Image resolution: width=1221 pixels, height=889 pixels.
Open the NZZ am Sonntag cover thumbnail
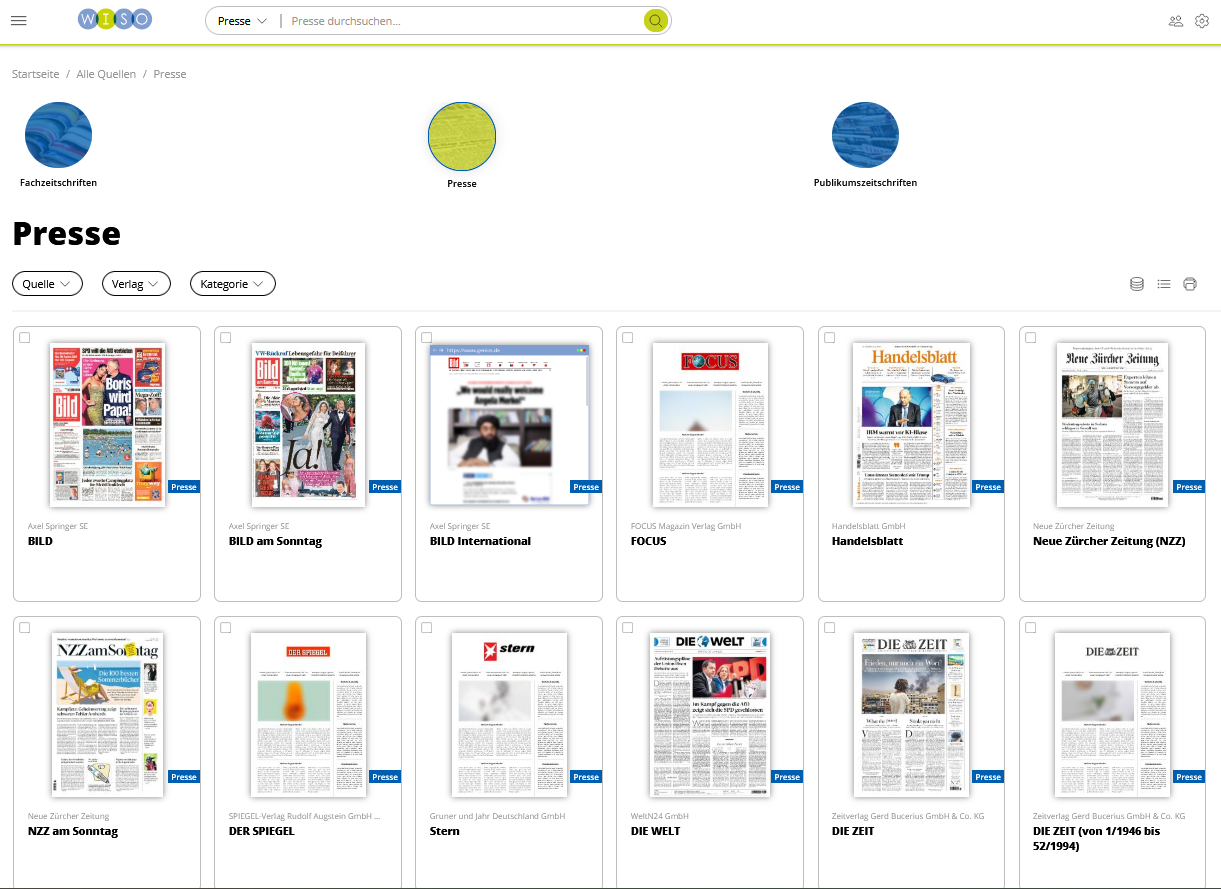[x=108, y=715]
